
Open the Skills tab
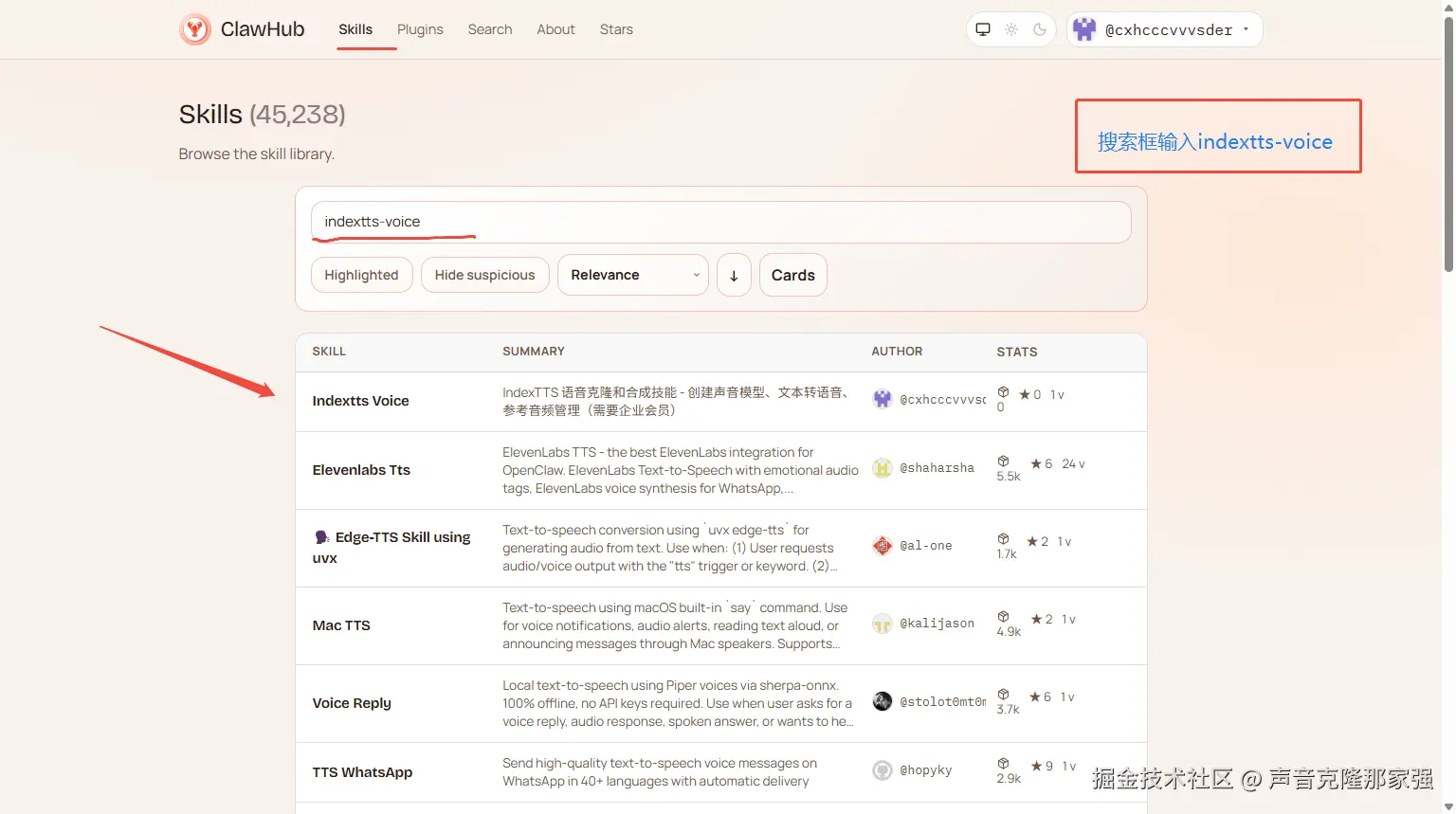pyautogui.click(x=355, y=29)
